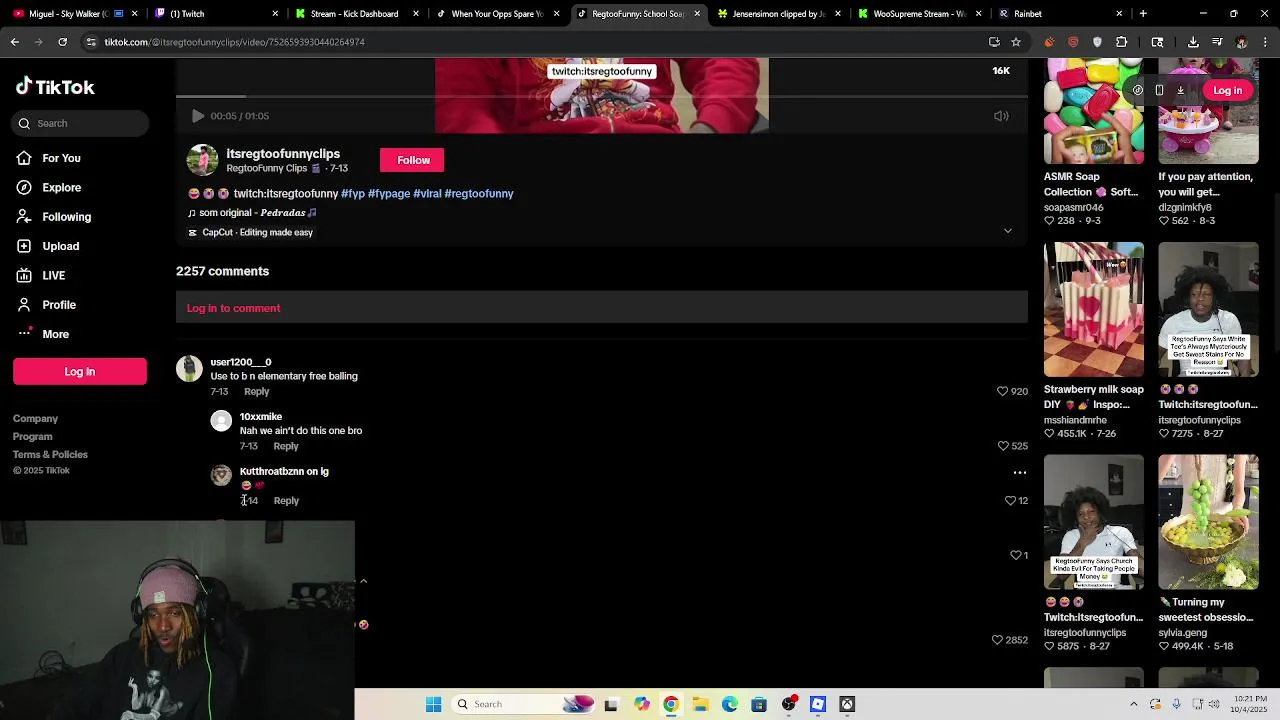This screenshot has width=1280, height=720.
Task: Show hidden system tray icons
Action: 1134,704
